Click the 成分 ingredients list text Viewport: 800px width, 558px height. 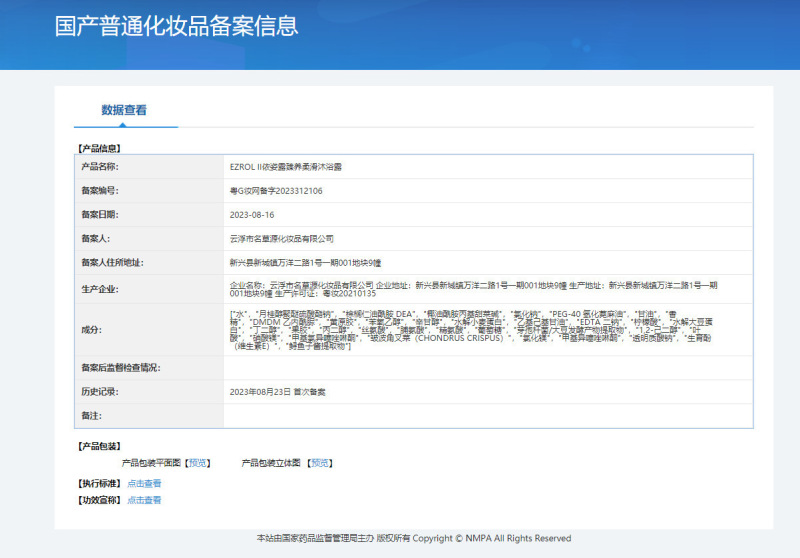(x=471, y=330)
